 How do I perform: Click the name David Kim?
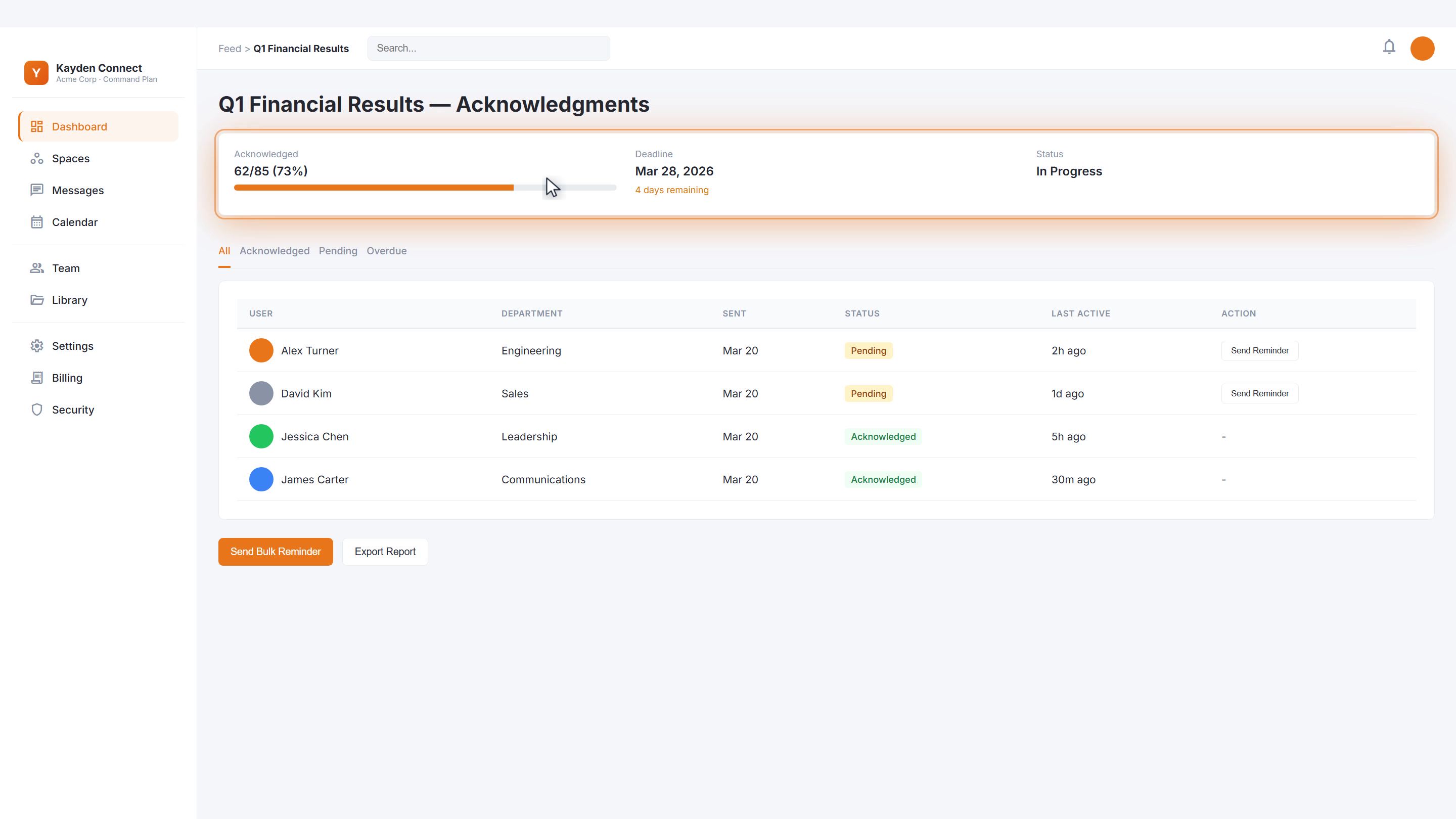(306, 393)
